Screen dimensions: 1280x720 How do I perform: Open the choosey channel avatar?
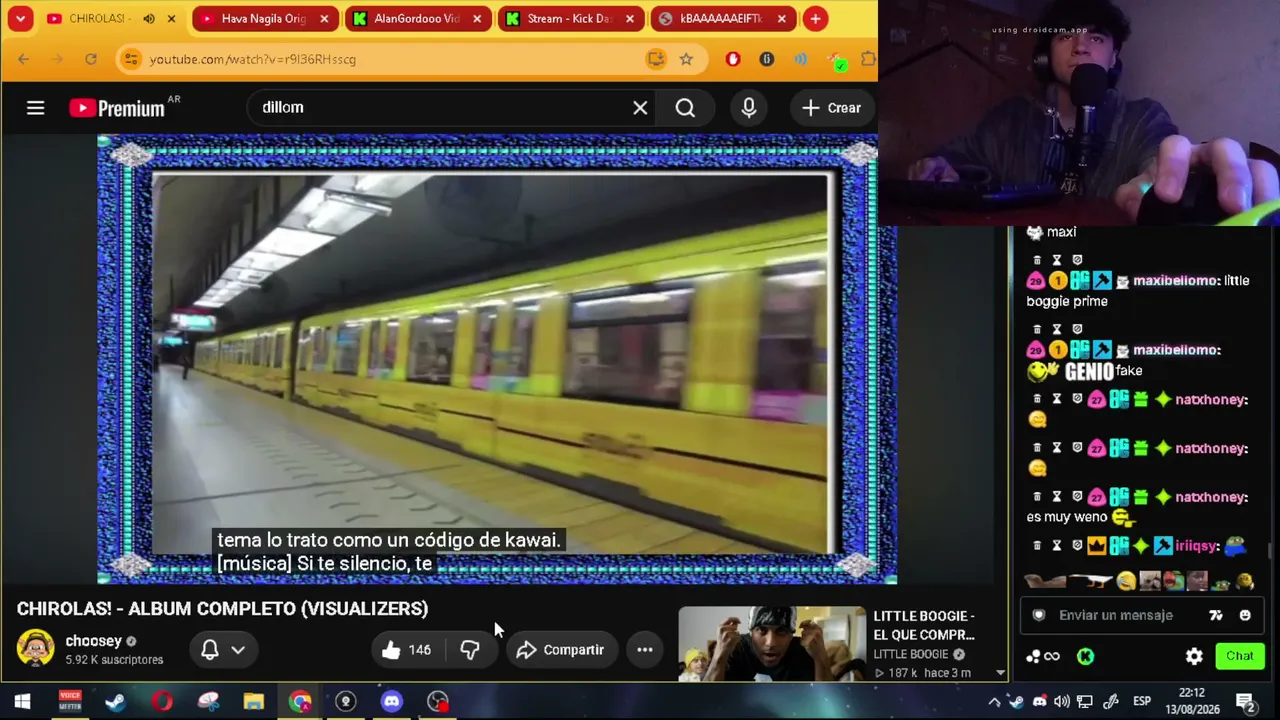tap(35, 649)
